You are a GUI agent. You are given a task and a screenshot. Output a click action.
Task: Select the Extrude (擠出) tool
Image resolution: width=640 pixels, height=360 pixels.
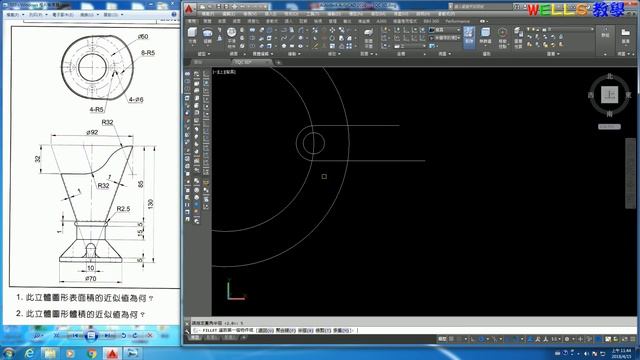pyautogui.click(x=207, y=36)
